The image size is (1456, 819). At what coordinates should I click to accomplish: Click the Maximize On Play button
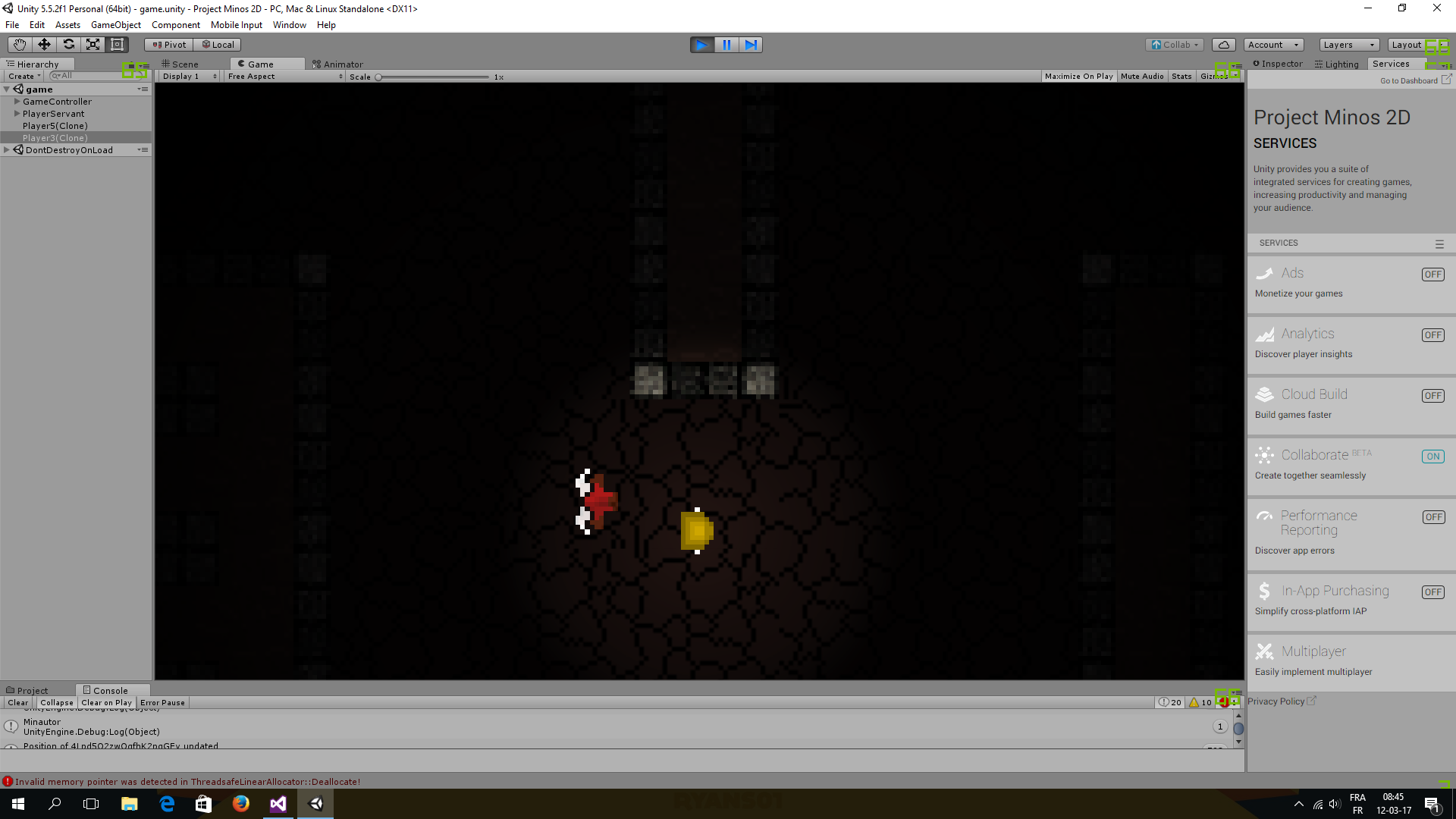(x=1078, y=77)
